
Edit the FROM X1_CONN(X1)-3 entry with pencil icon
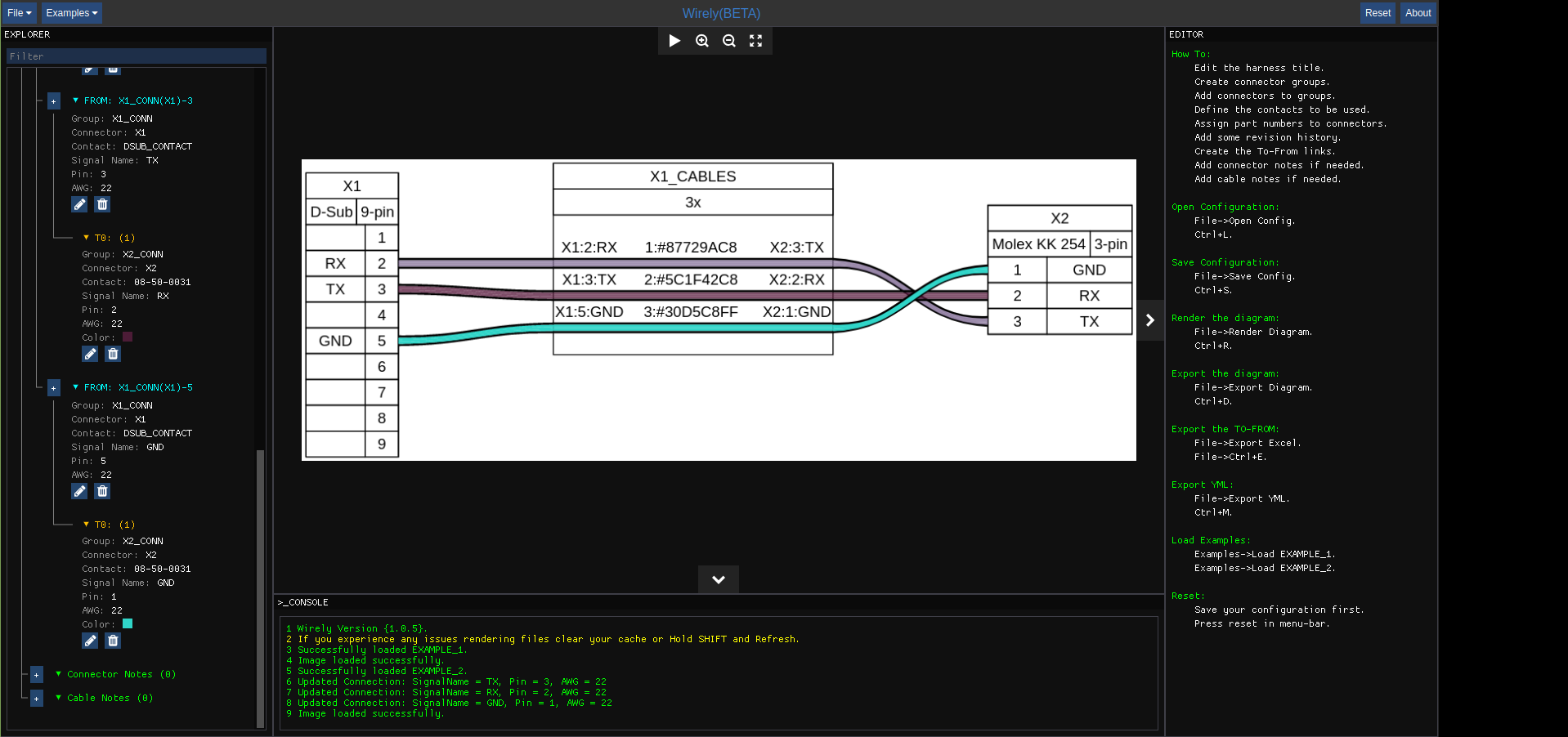click(x=79, y=204)
